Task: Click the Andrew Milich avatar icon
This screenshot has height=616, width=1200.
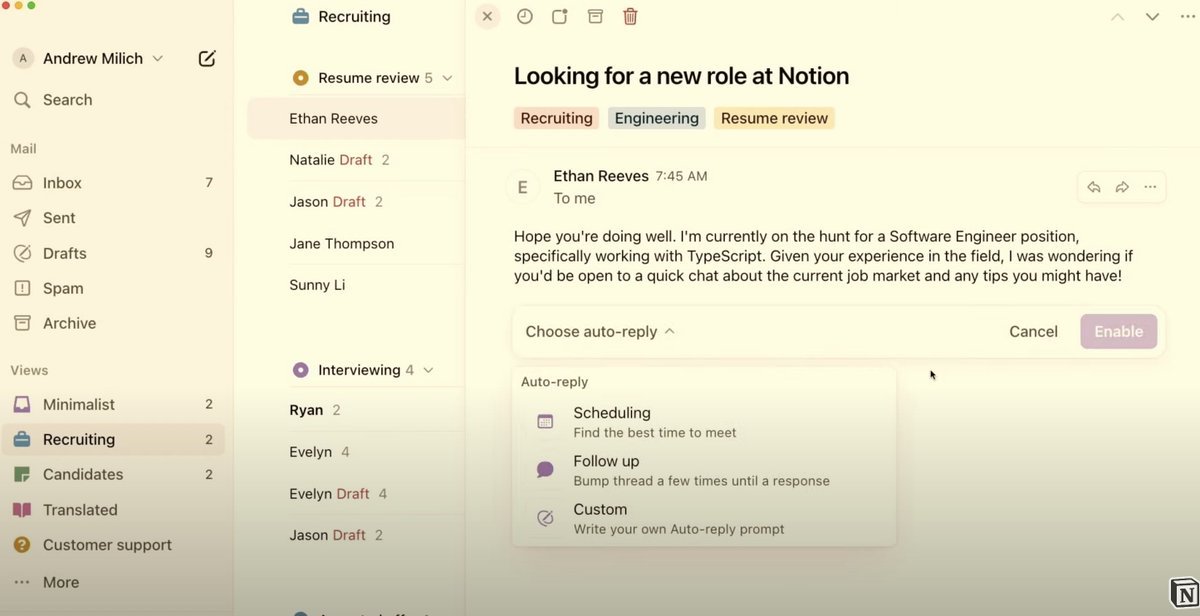Action: tap(22, 58)
